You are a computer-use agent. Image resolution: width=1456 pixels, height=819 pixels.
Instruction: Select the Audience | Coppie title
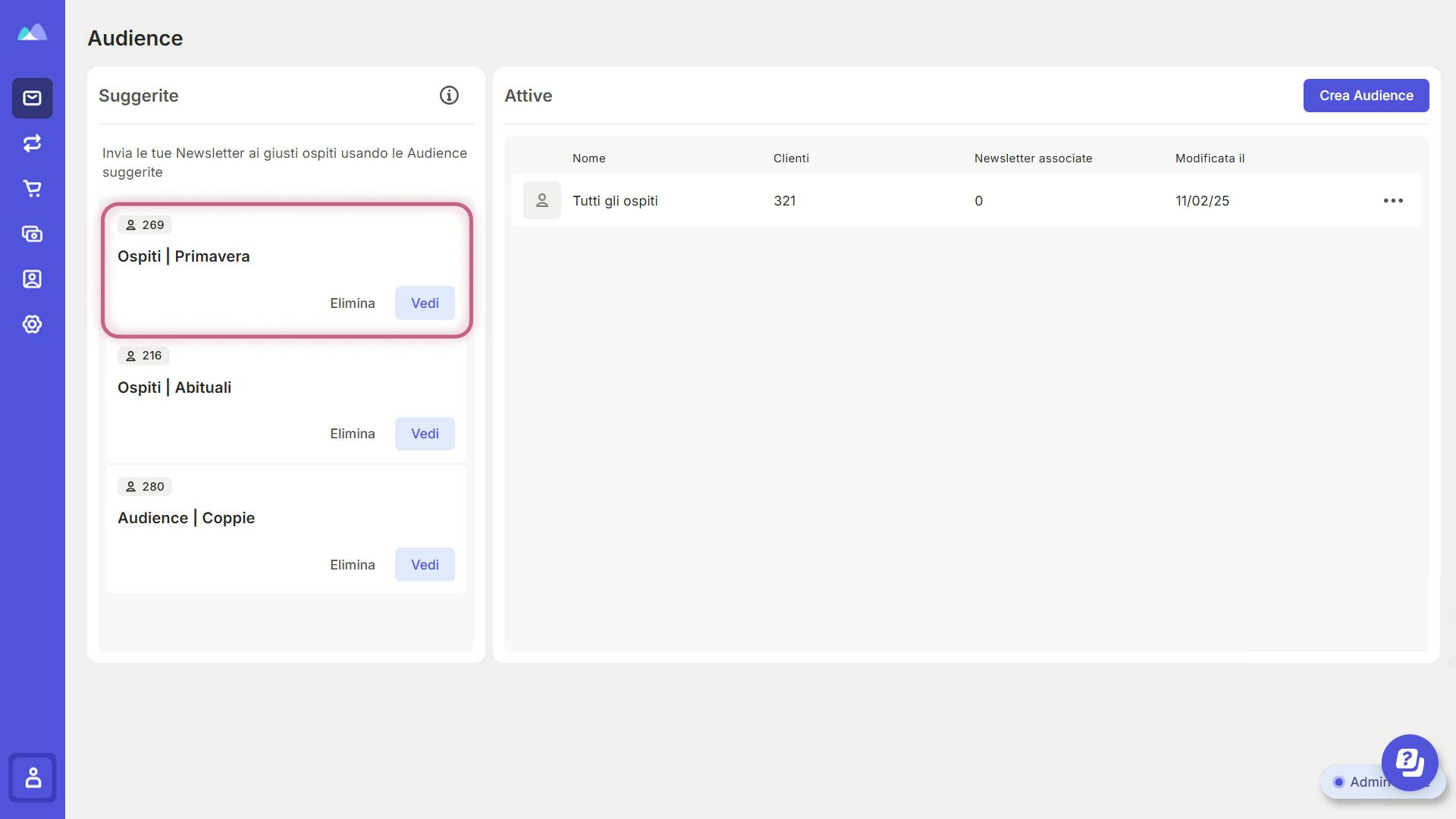tap(186, 518)
